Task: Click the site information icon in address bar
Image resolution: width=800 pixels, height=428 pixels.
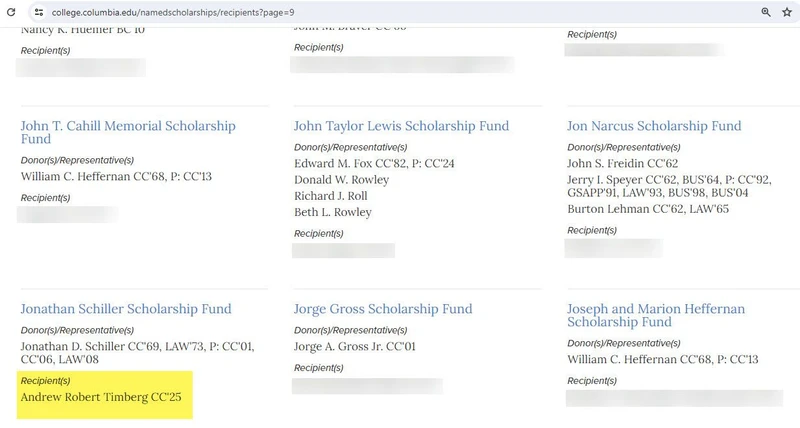Action: 38,12
